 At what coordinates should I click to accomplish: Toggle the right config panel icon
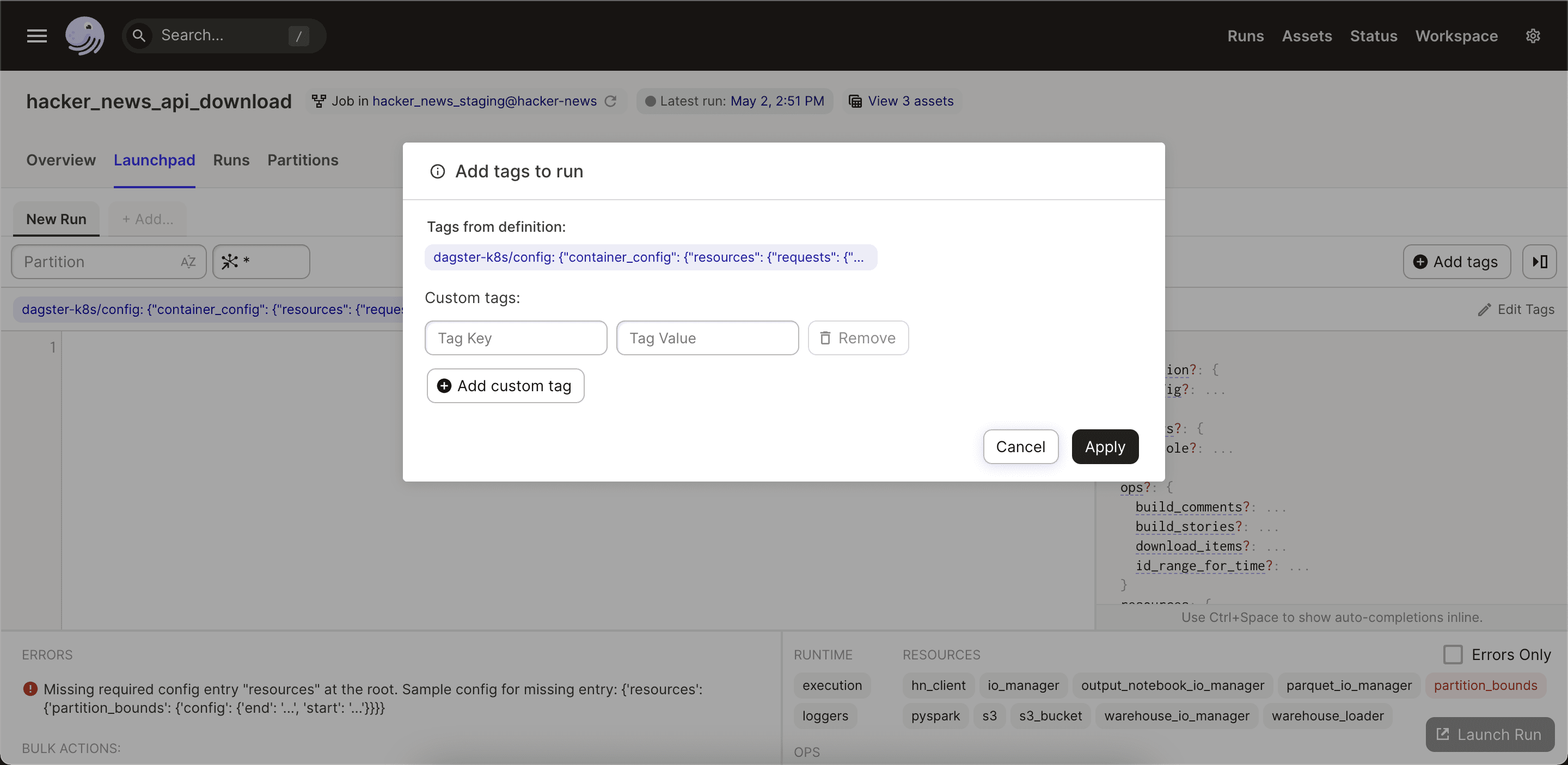point(1539,262)
